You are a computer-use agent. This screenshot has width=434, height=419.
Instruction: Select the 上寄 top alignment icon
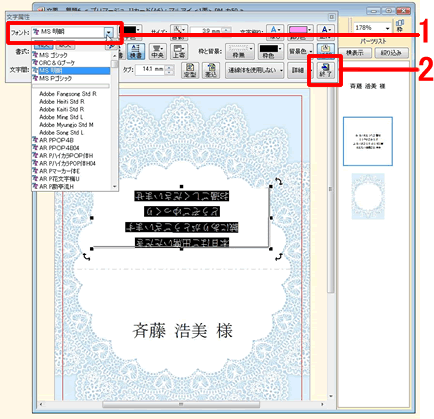179,51
